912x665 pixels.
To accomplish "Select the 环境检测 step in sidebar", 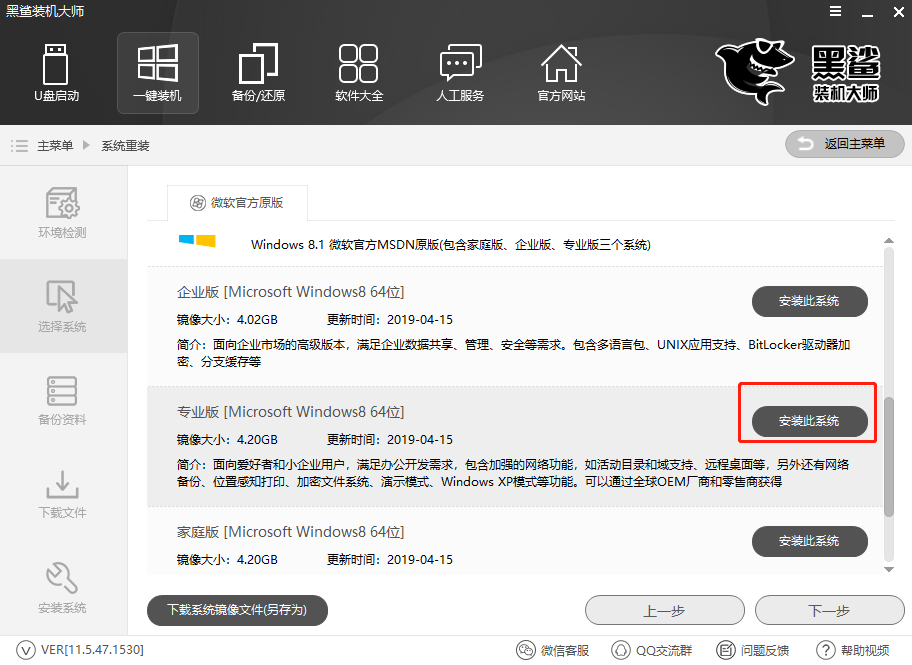I will 63,213.
